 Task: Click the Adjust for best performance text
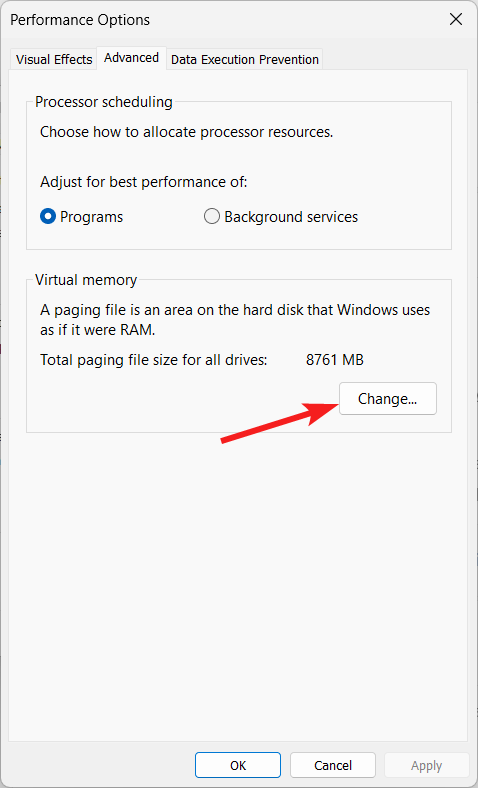click(144, 181)
